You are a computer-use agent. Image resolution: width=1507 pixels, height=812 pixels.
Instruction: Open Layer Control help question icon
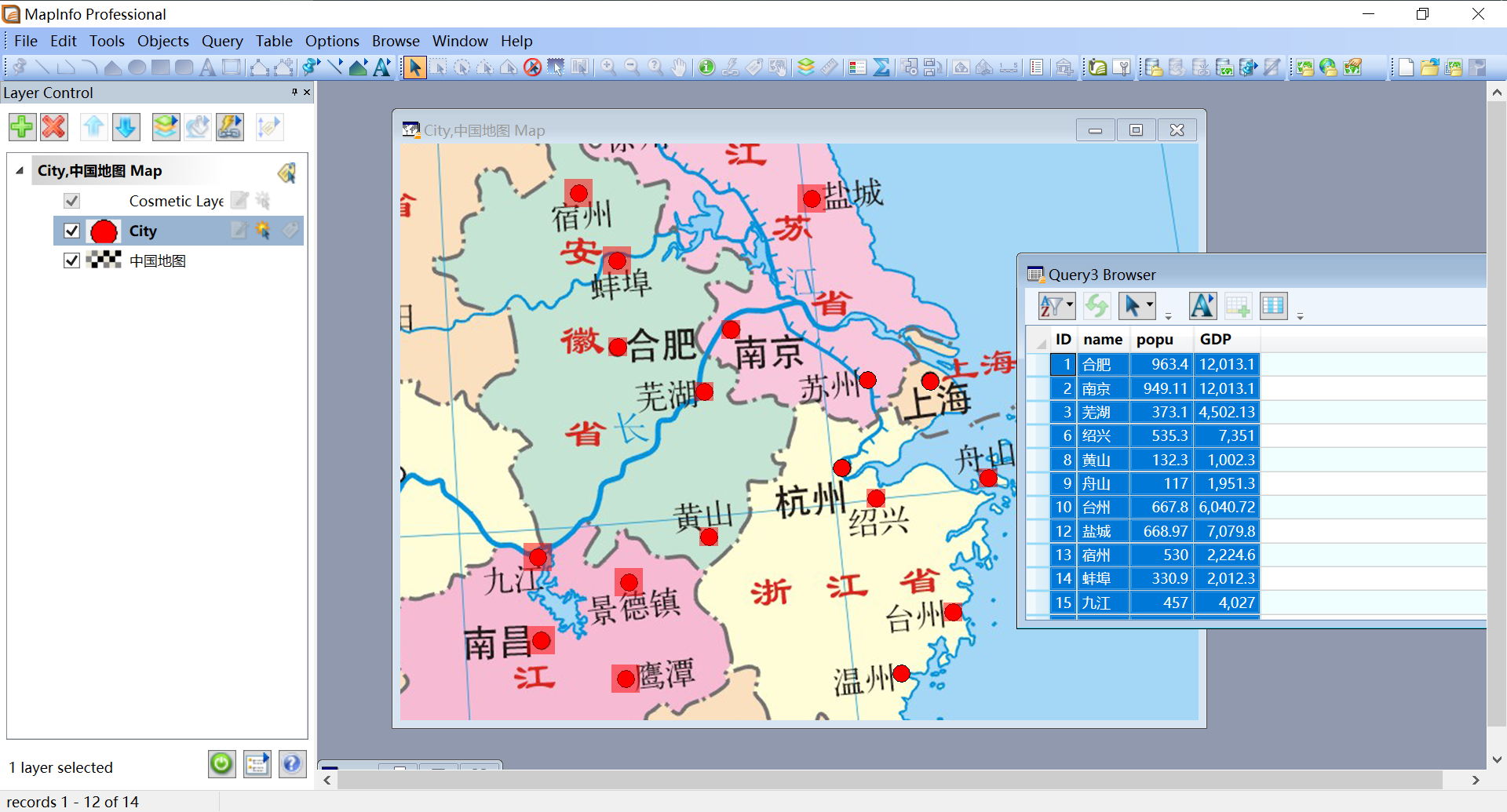click(292, 763)
